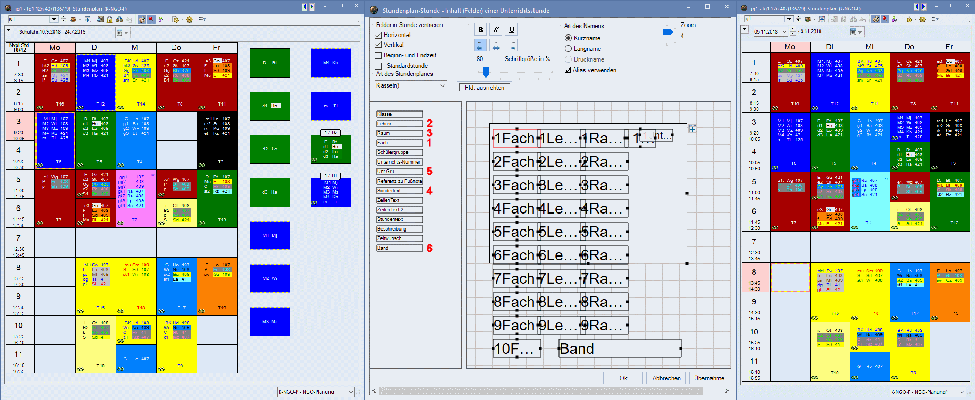Select the Band field in the list
This screenshot has width=975, height=400.
coord(396,247)
